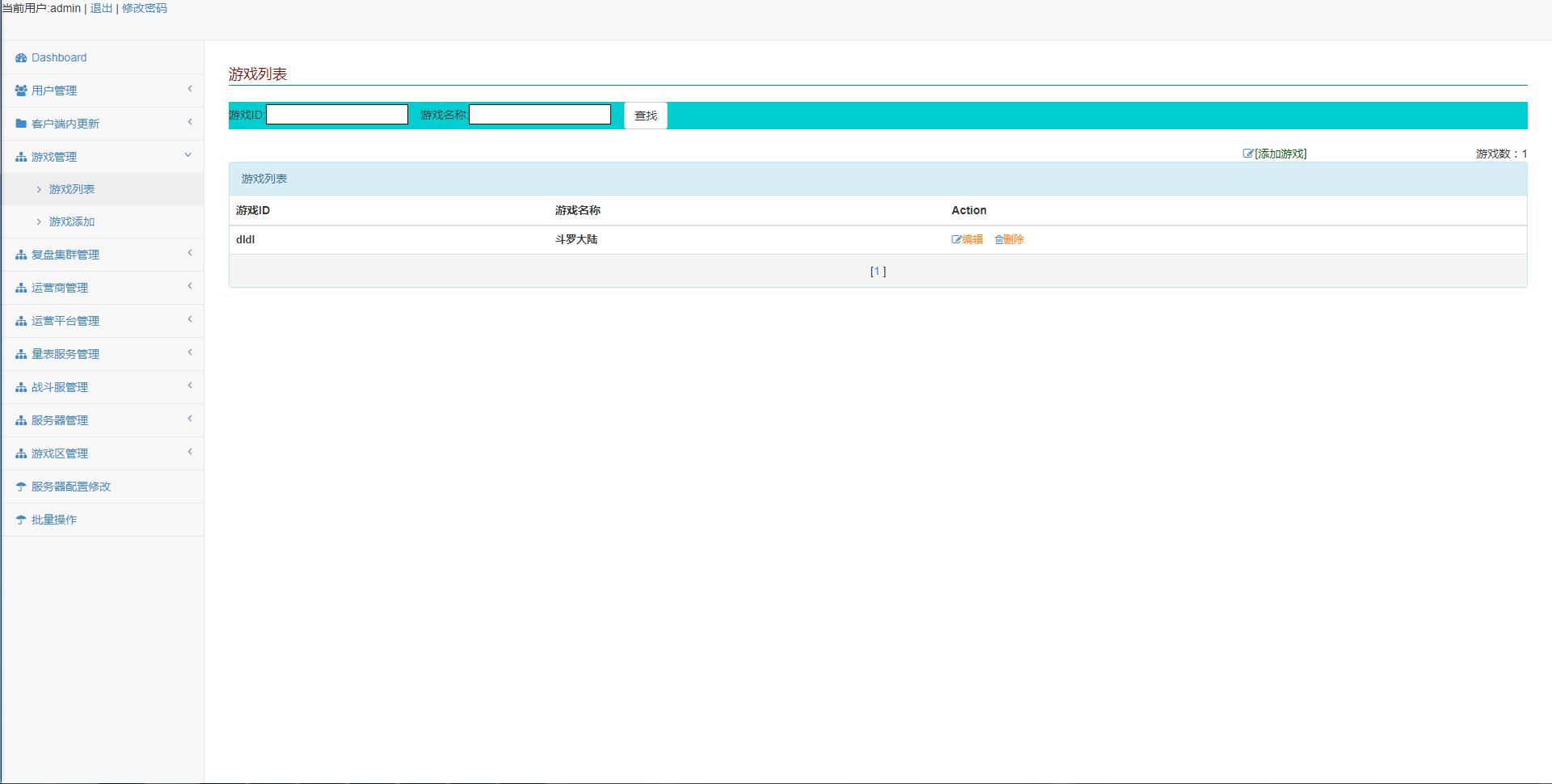This screenshot has width=1552, height=784.
Task: Select the 游戏列表 submenu item
Action: click(x=72, y=189)
